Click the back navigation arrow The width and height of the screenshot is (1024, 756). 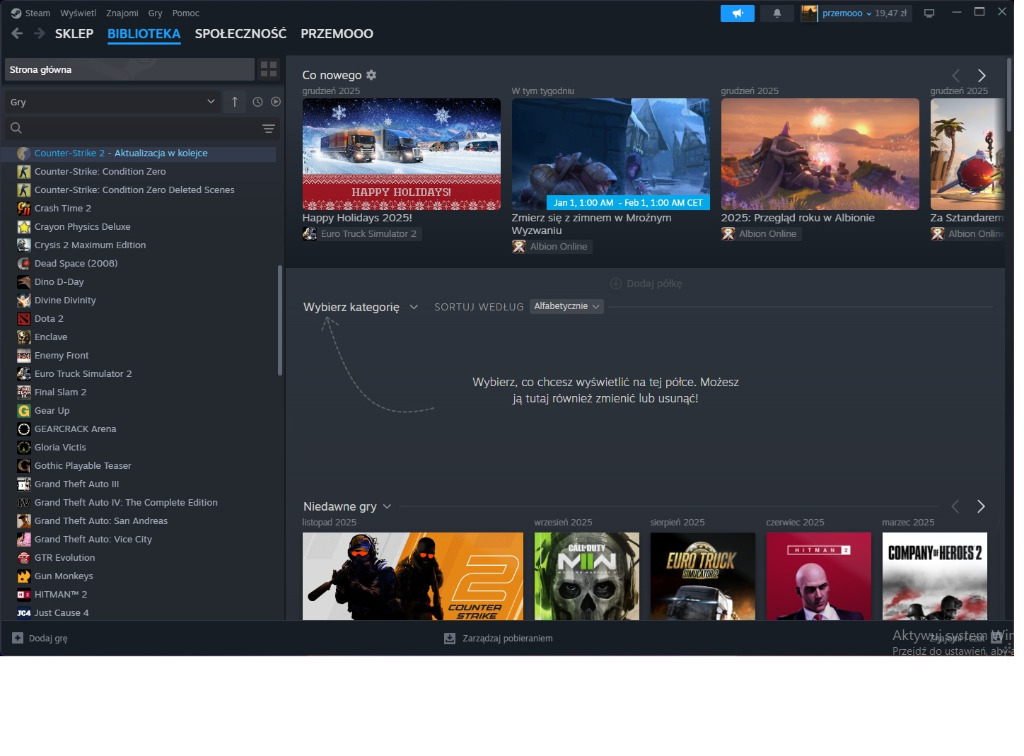tap(17, 33)
